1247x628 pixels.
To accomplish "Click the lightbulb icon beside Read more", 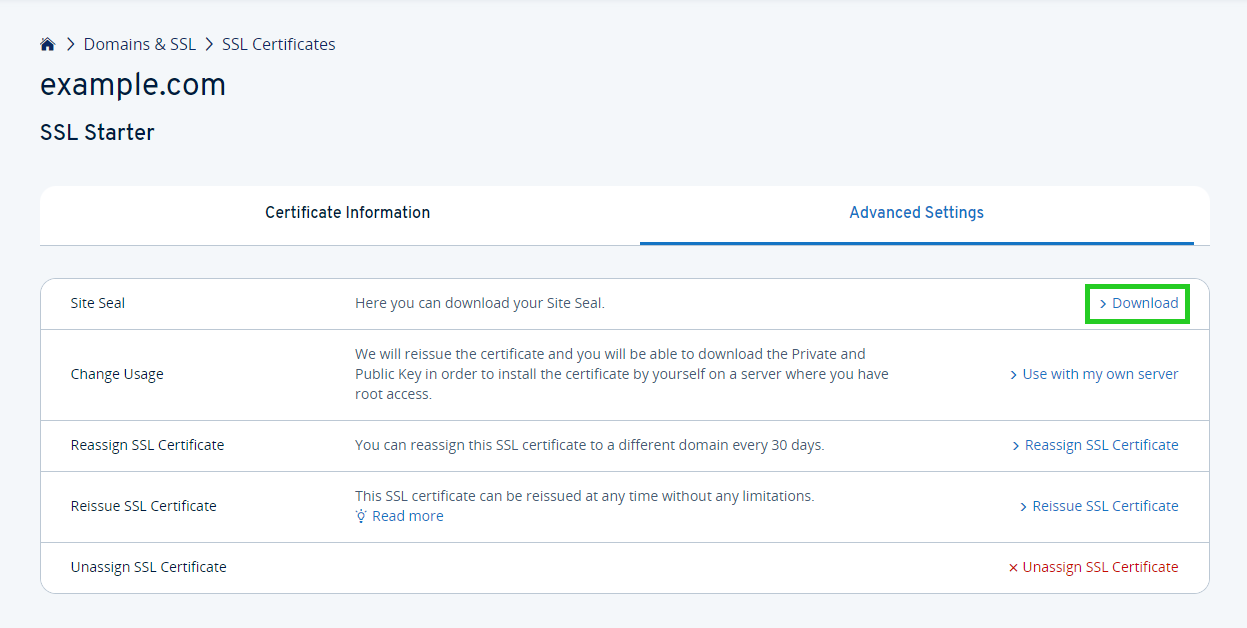I will pos(361,516).
